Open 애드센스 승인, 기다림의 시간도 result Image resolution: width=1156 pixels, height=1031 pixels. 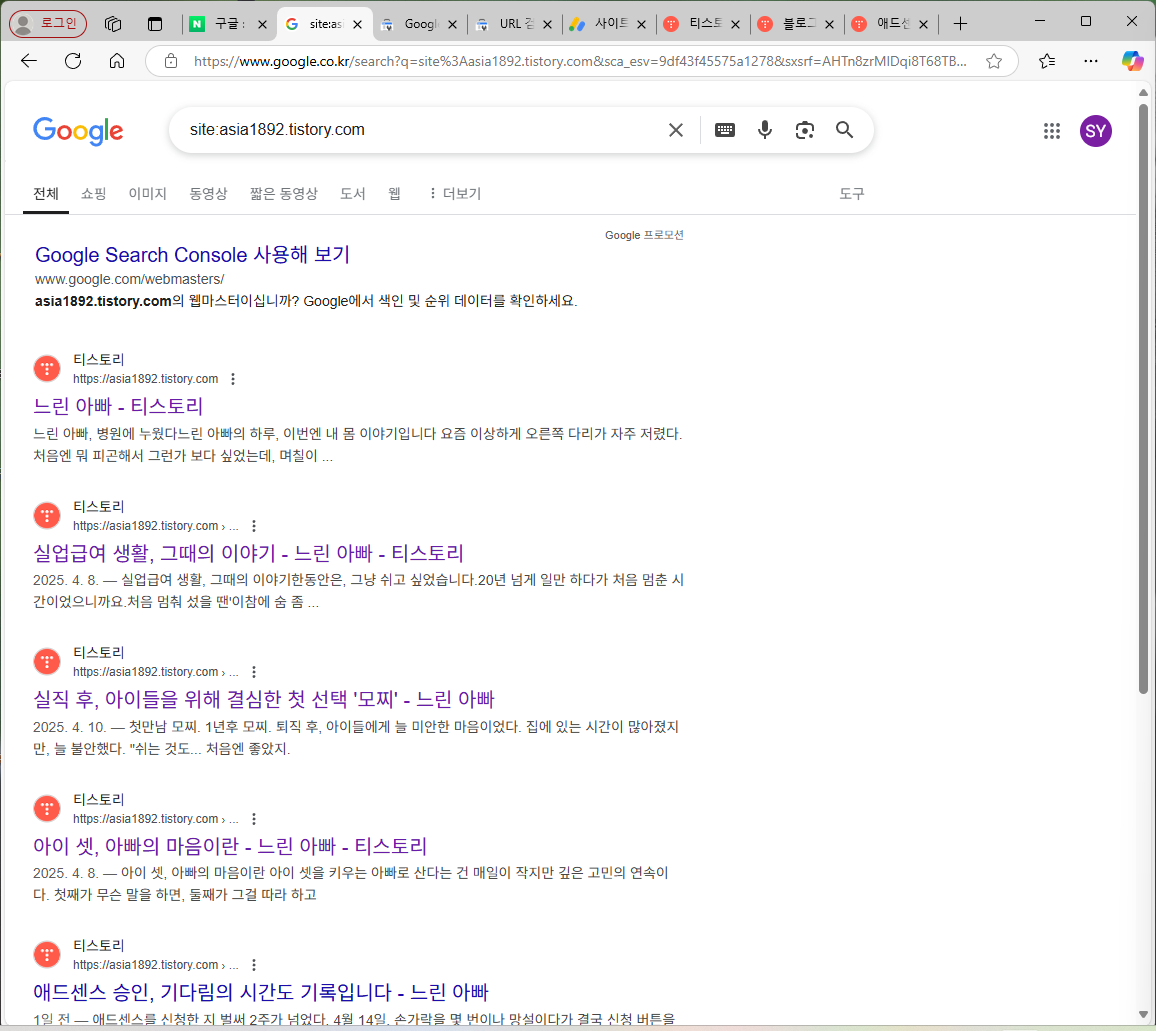click(261, 992)
